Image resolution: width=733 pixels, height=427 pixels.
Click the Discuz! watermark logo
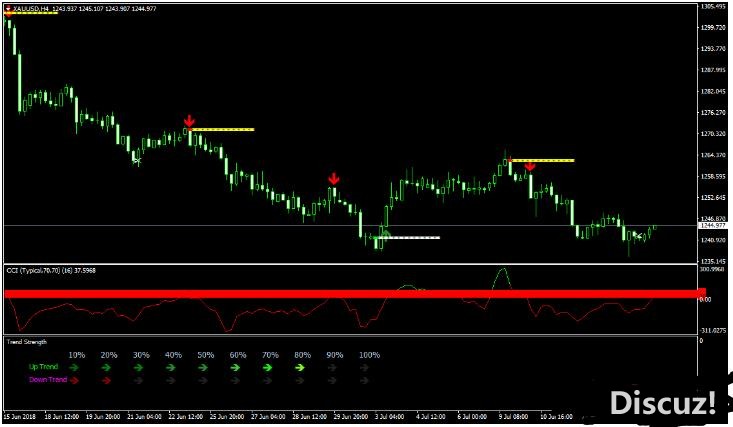click(663, 402)
